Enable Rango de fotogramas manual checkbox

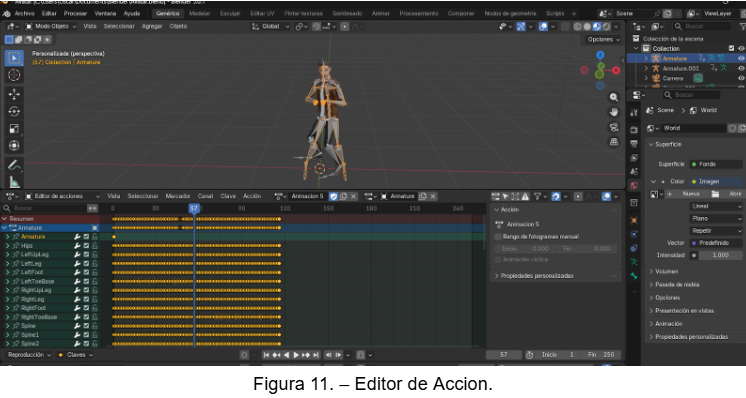click(498, 236)
